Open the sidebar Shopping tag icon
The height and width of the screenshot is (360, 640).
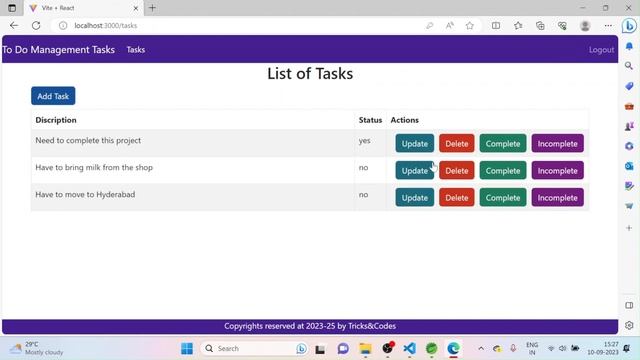629,86
